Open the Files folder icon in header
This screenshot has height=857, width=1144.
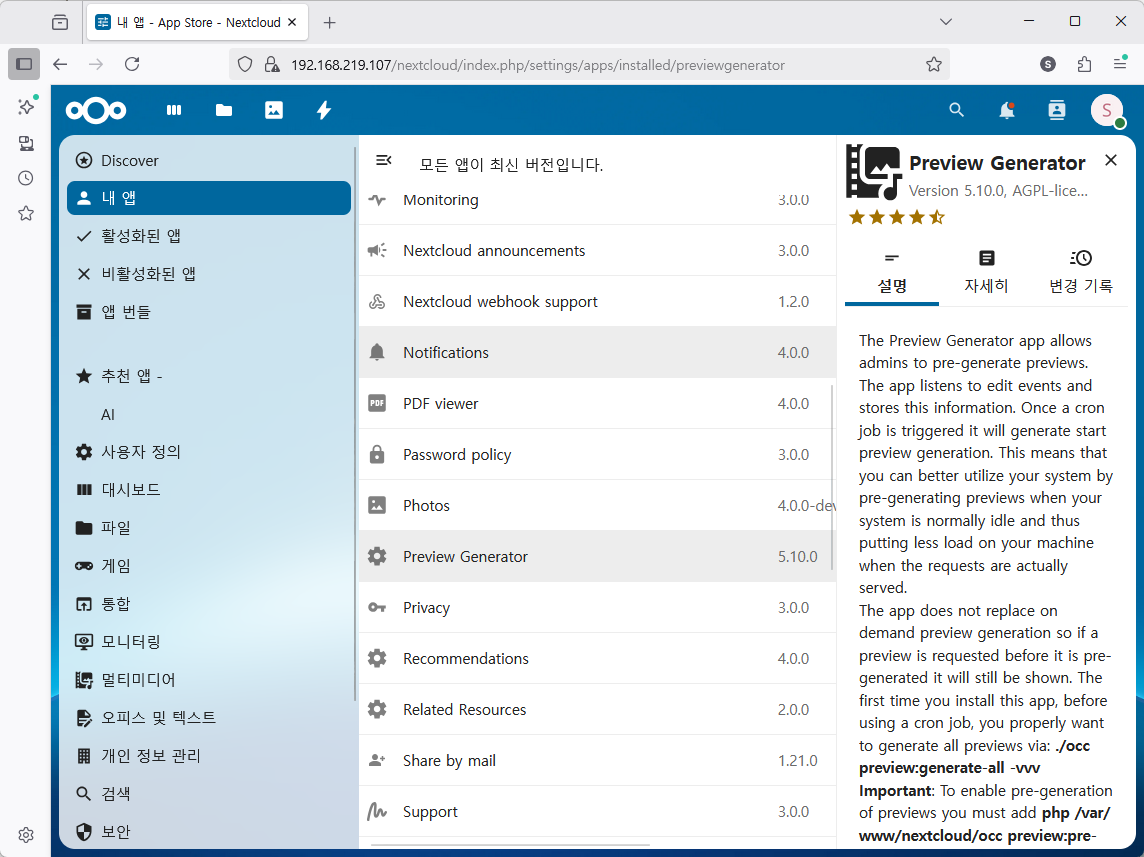(224, 110)
